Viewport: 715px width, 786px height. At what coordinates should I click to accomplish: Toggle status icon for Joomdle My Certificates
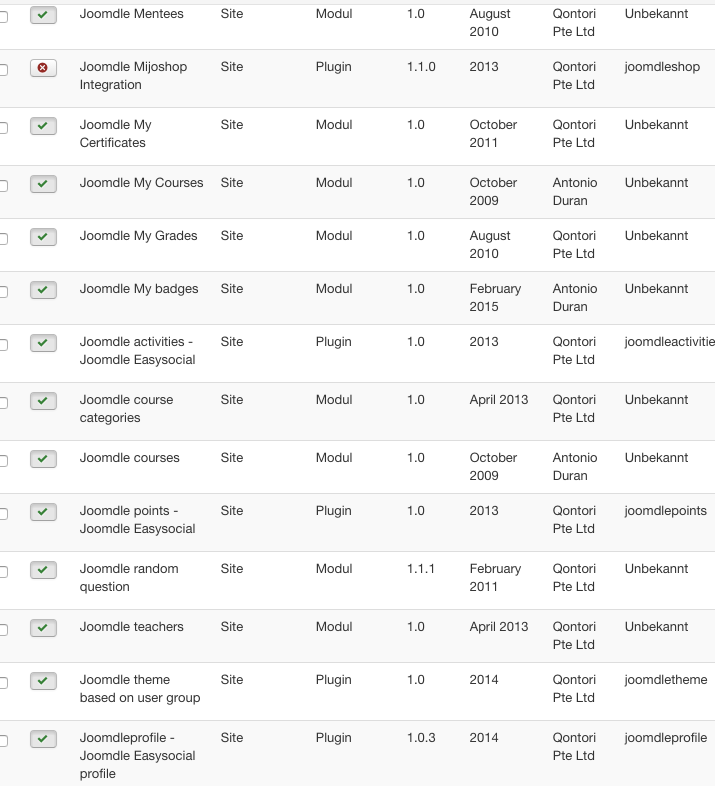43,126
